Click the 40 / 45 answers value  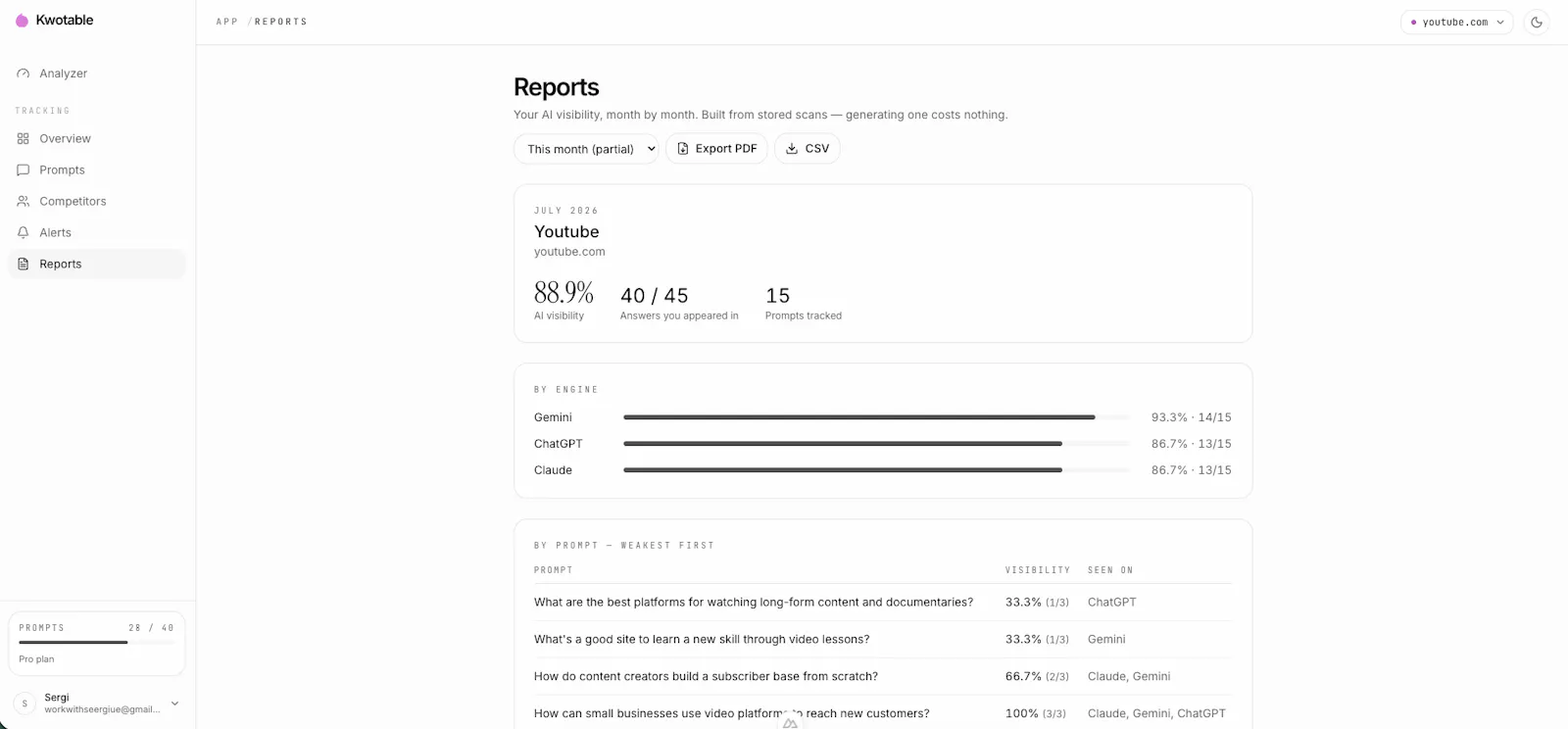tap(655, 296)
